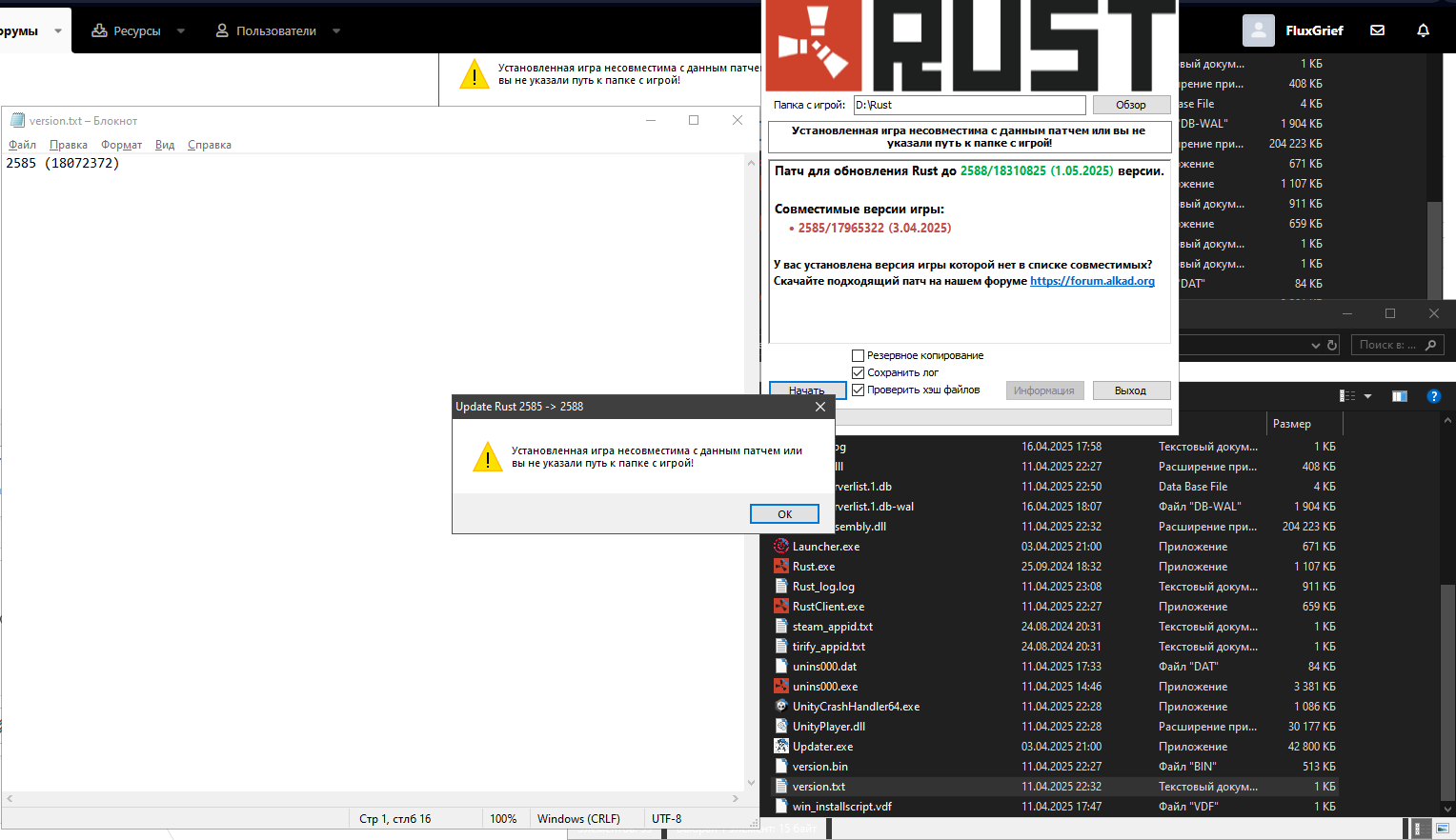Click Windows (CRLF) in Notepad status bar
Viewport: 1456px width, 840px height.
click(x=578, y=819)
